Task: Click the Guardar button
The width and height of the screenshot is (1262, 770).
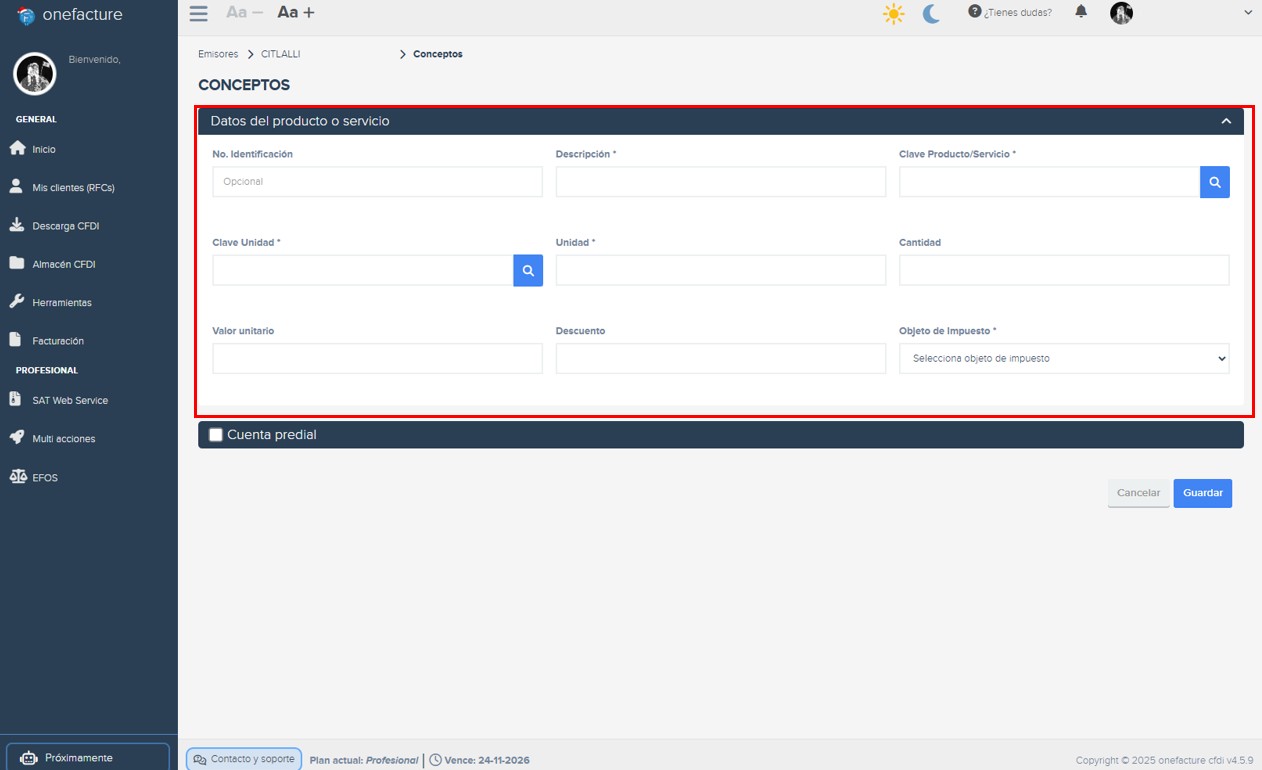Action: [x=1202, y=493]
